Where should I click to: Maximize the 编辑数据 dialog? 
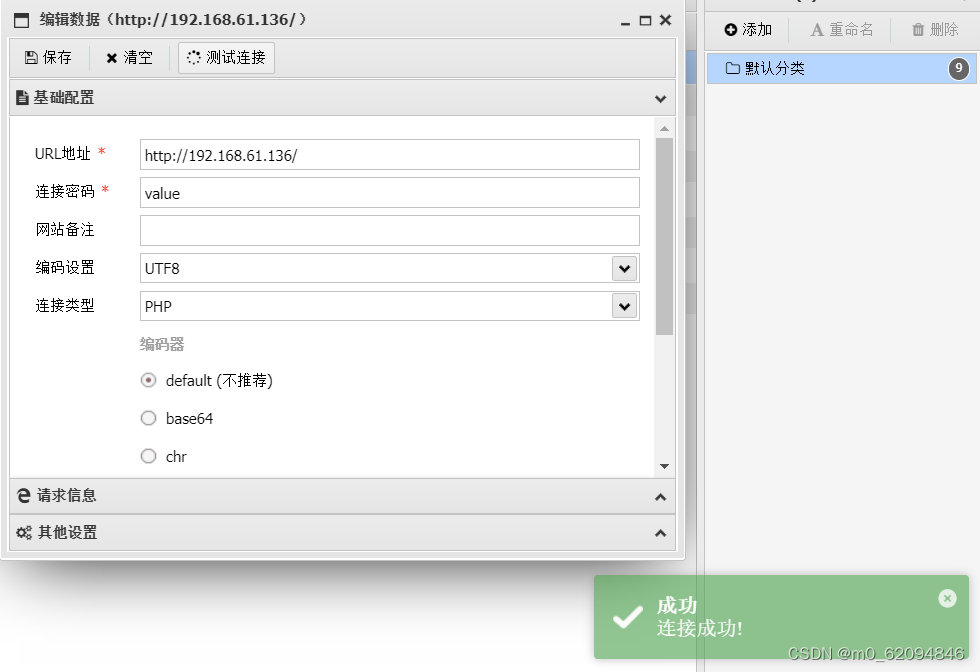pyautogui.click(x=645, y=21)
